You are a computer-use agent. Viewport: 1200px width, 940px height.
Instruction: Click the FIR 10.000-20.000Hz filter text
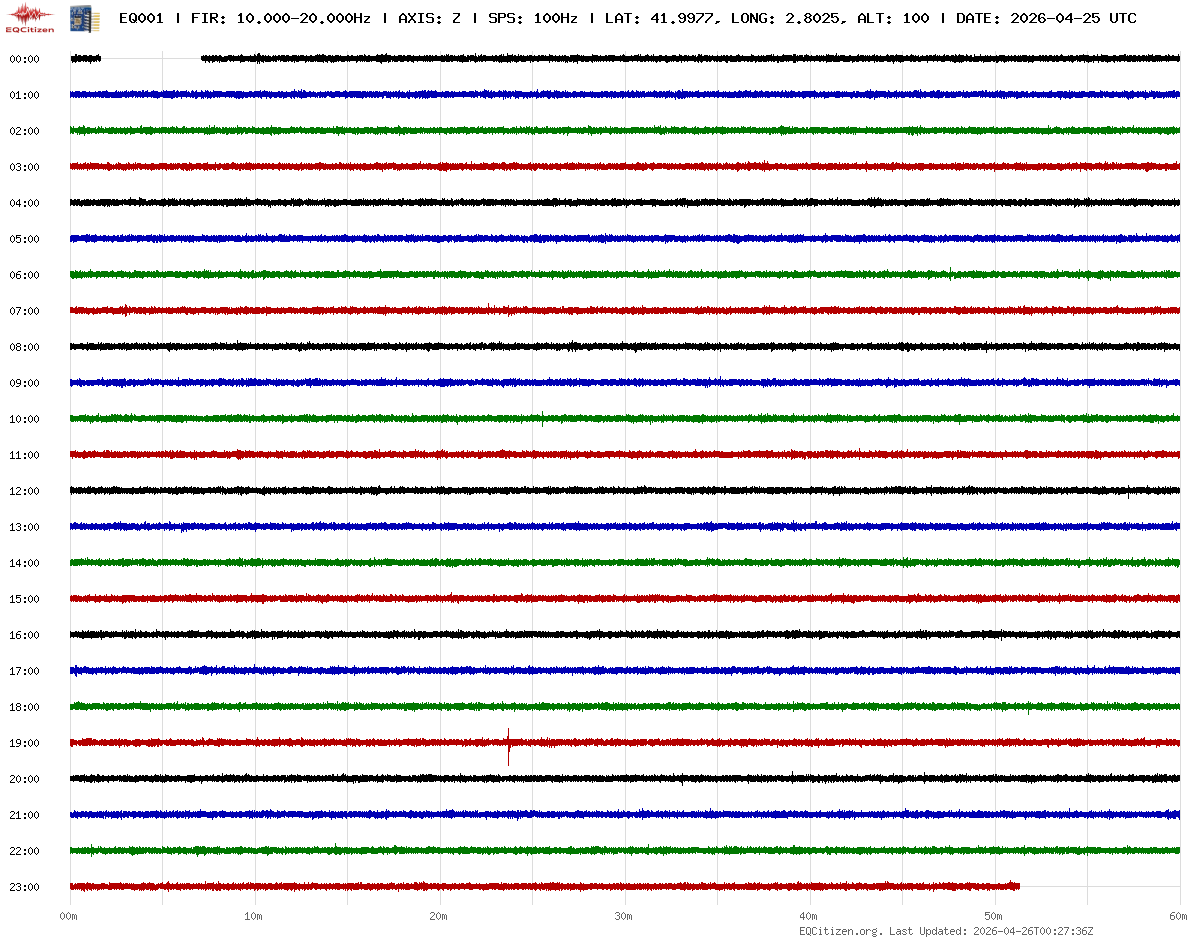coord(280,18)
